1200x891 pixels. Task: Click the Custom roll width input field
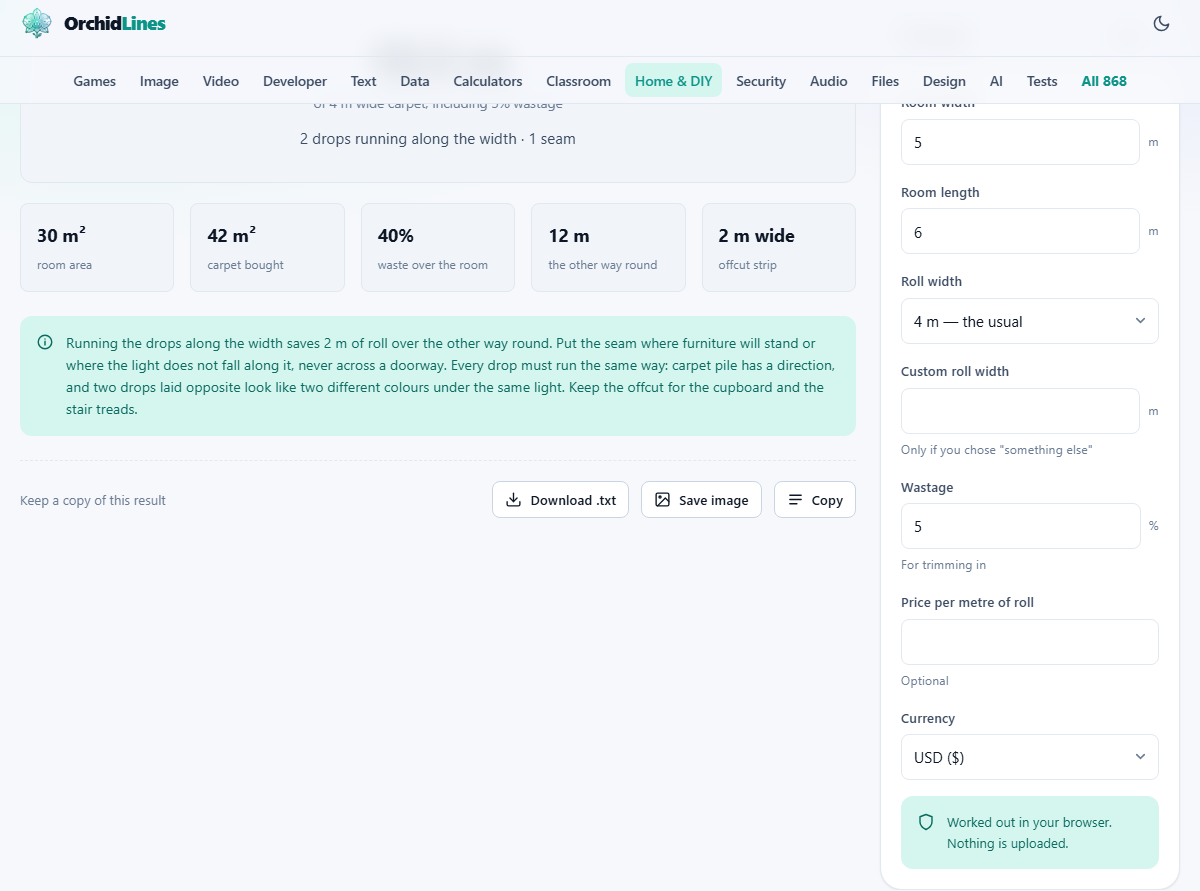coord(1020,411)
